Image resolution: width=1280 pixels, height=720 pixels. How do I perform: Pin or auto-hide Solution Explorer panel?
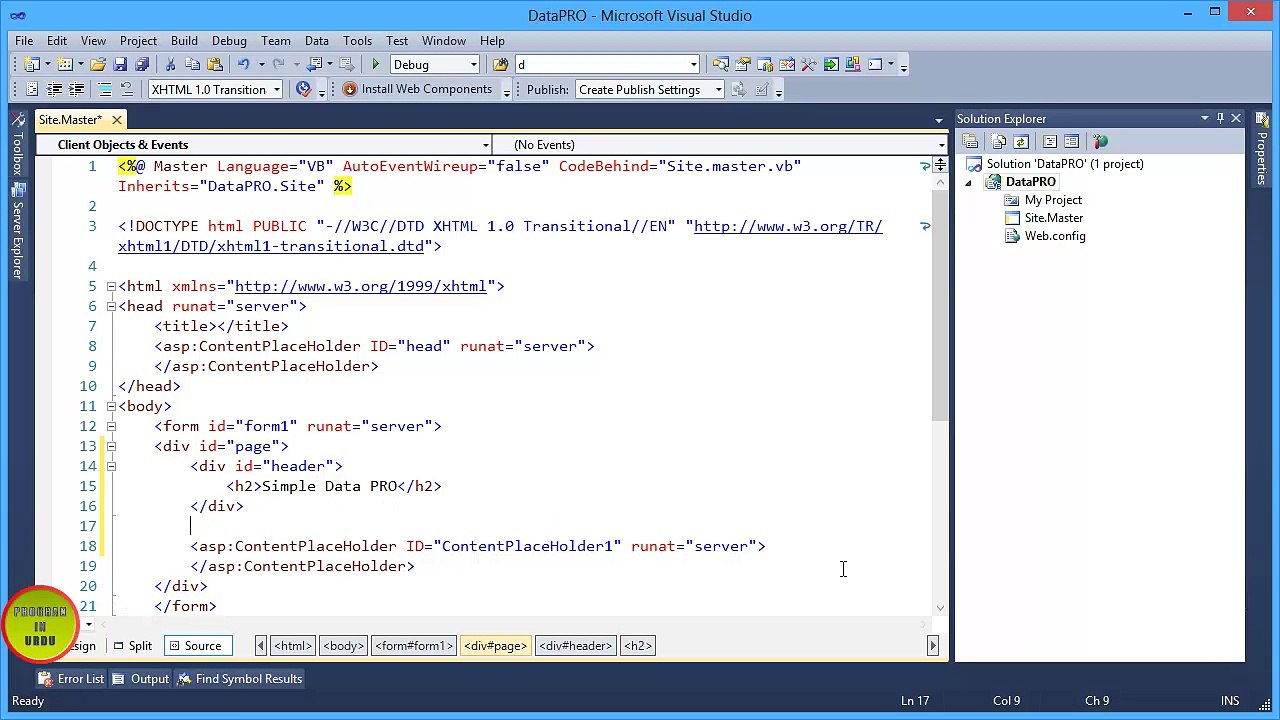pos(1220,118)
